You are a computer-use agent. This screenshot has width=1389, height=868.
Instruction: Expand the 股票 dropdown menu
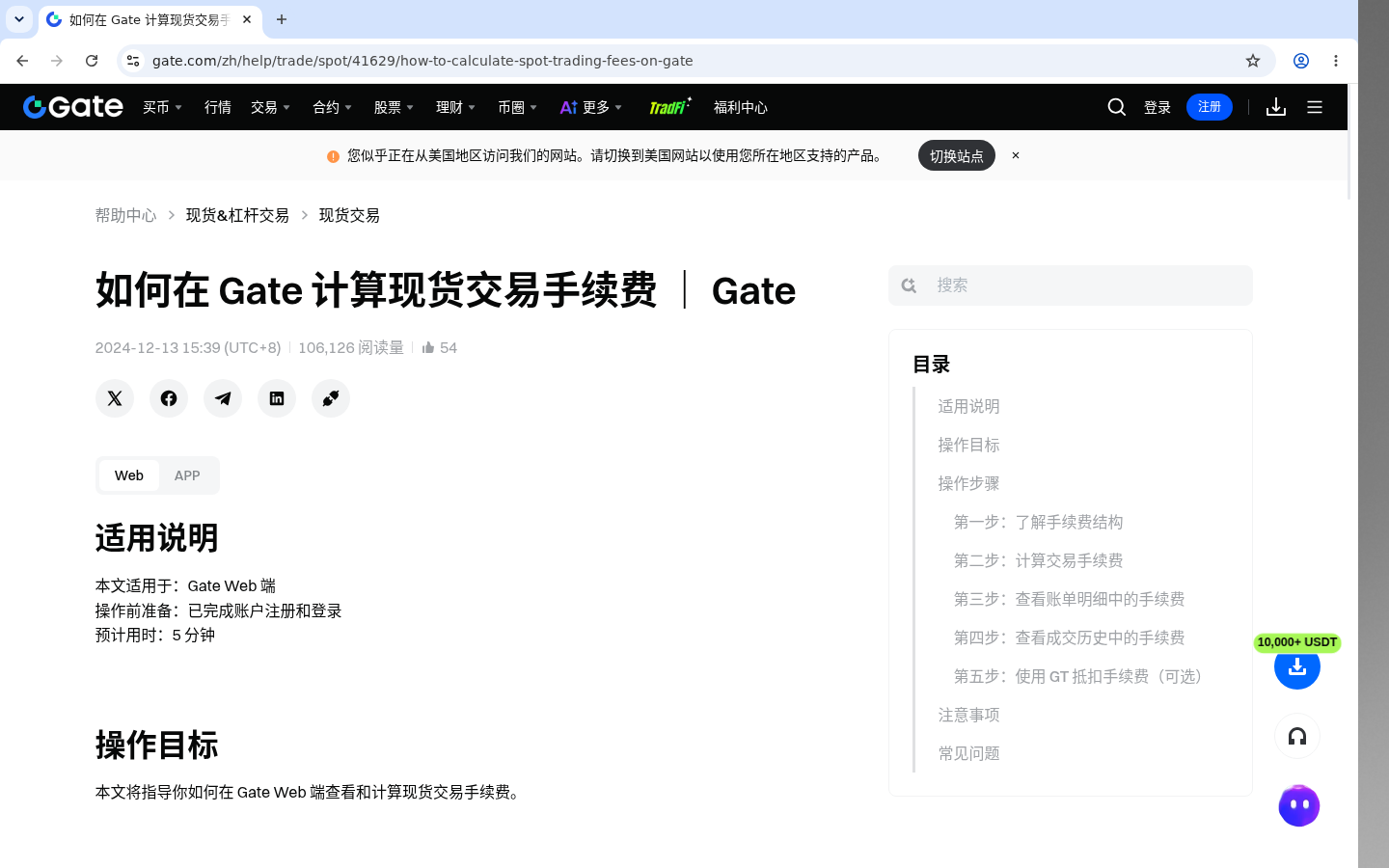coord(395,107)
